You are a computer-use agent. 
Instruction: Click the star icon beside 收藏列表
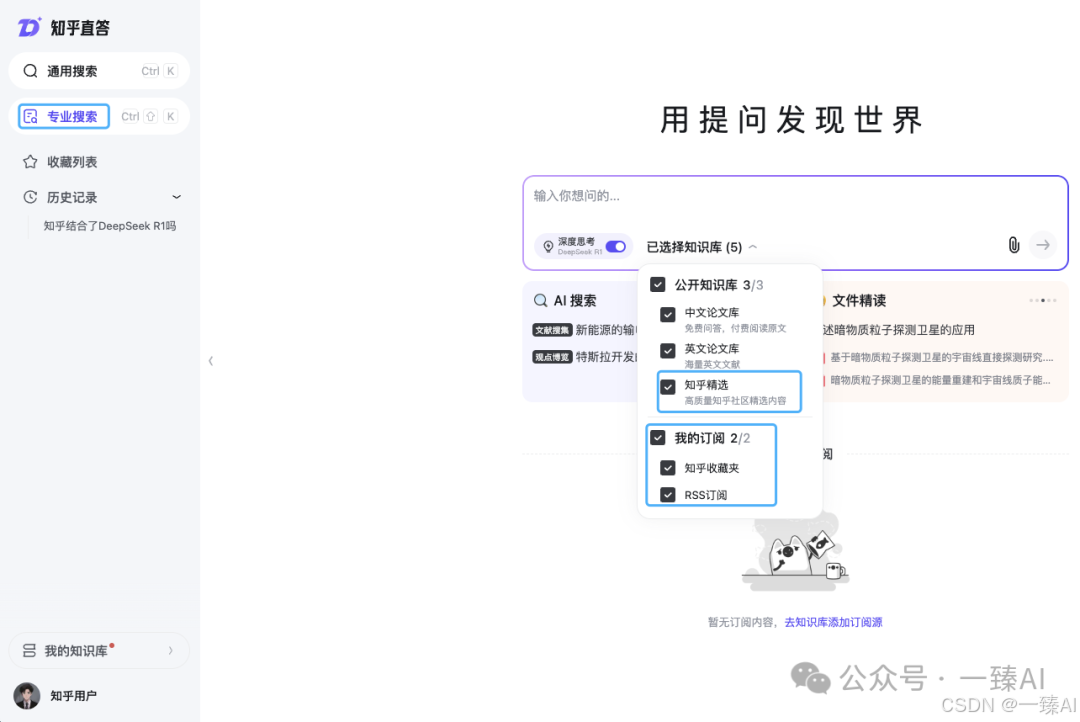[x=30, y=162]
